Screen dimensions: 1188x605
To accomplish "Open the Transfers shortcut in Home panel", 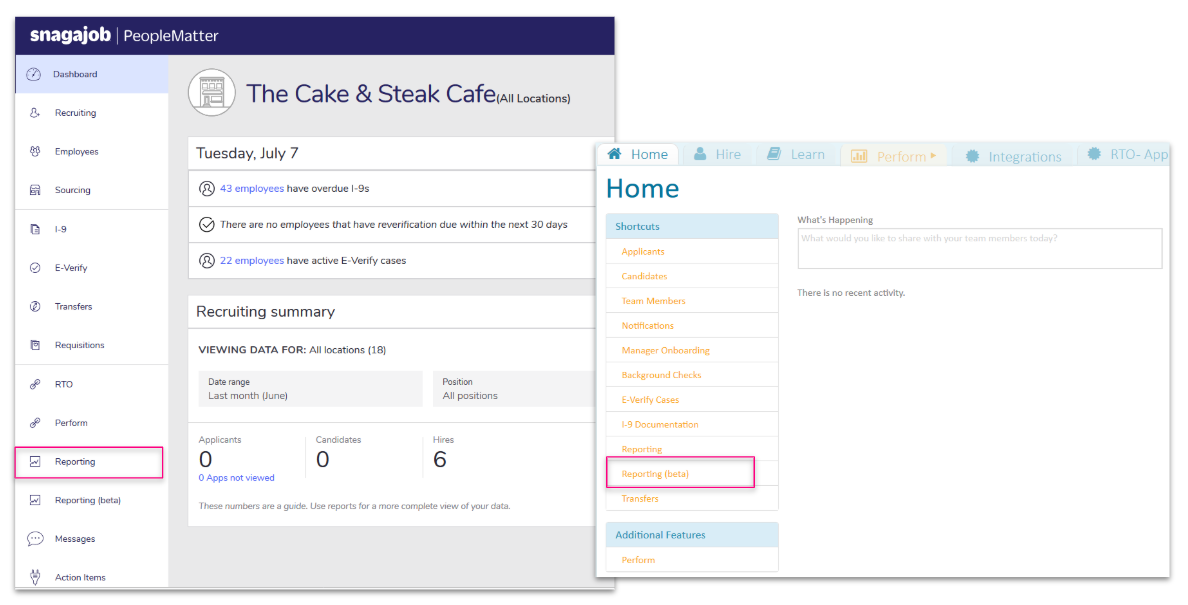I will (x=639, y=498).
